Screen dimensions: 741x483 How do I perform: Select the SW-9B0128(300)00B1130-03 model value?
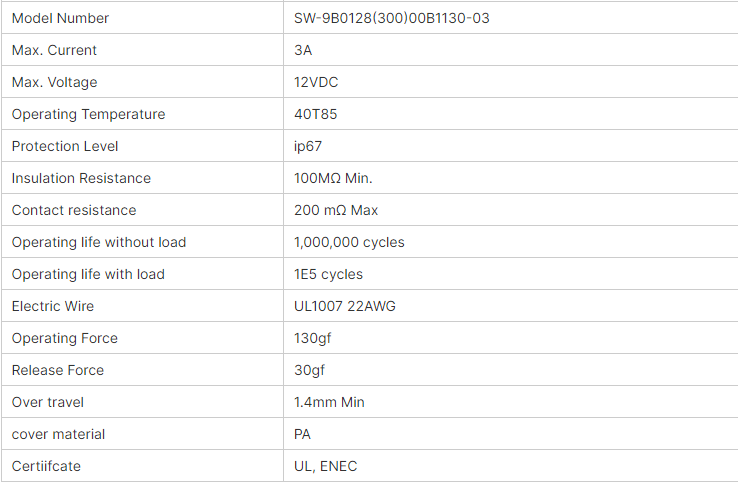pos(391,18)
